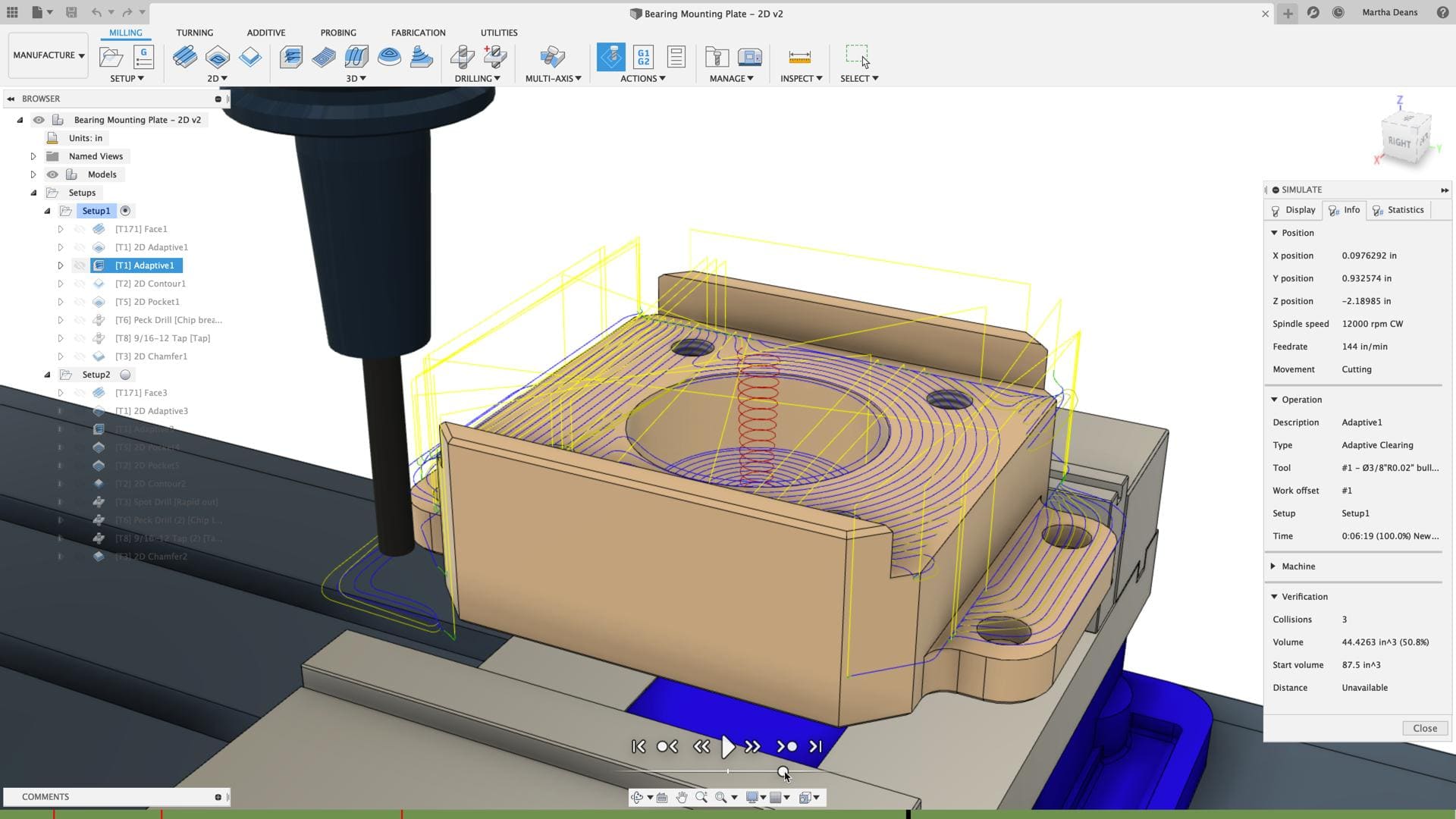The image size is (1456, 819).
Task: Select the [T1] Adaptive1 operation in browser
Action: (x=136, y=265)
